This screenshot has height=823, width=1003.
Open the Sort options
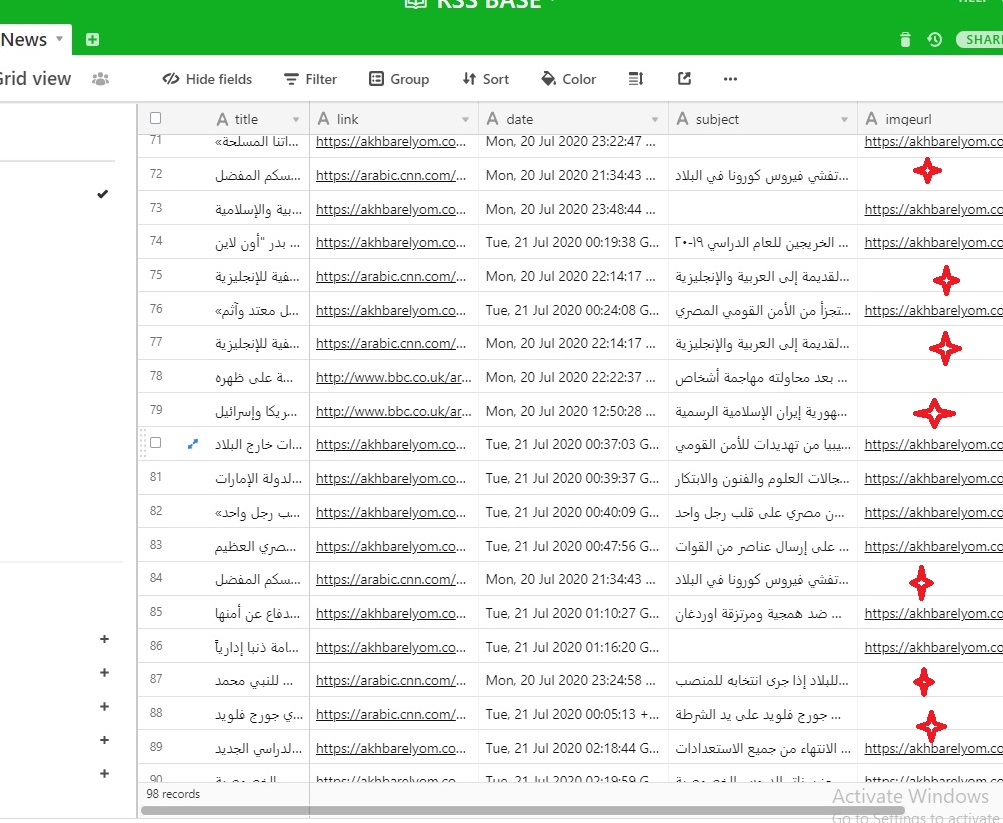[486, 79]
